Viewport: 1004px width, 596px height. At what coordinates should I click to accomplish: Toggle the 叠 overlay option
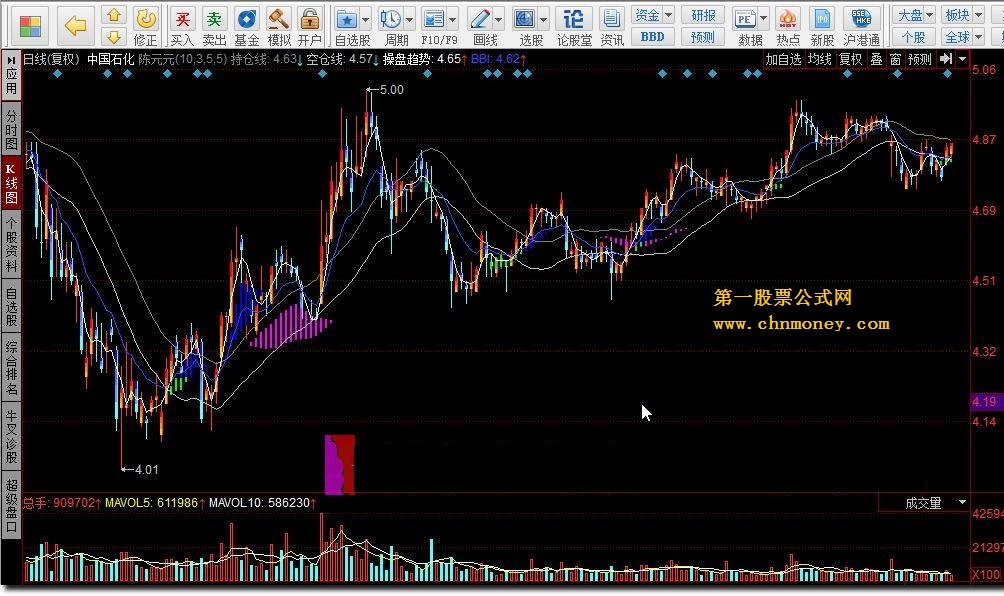coord(876,60)
